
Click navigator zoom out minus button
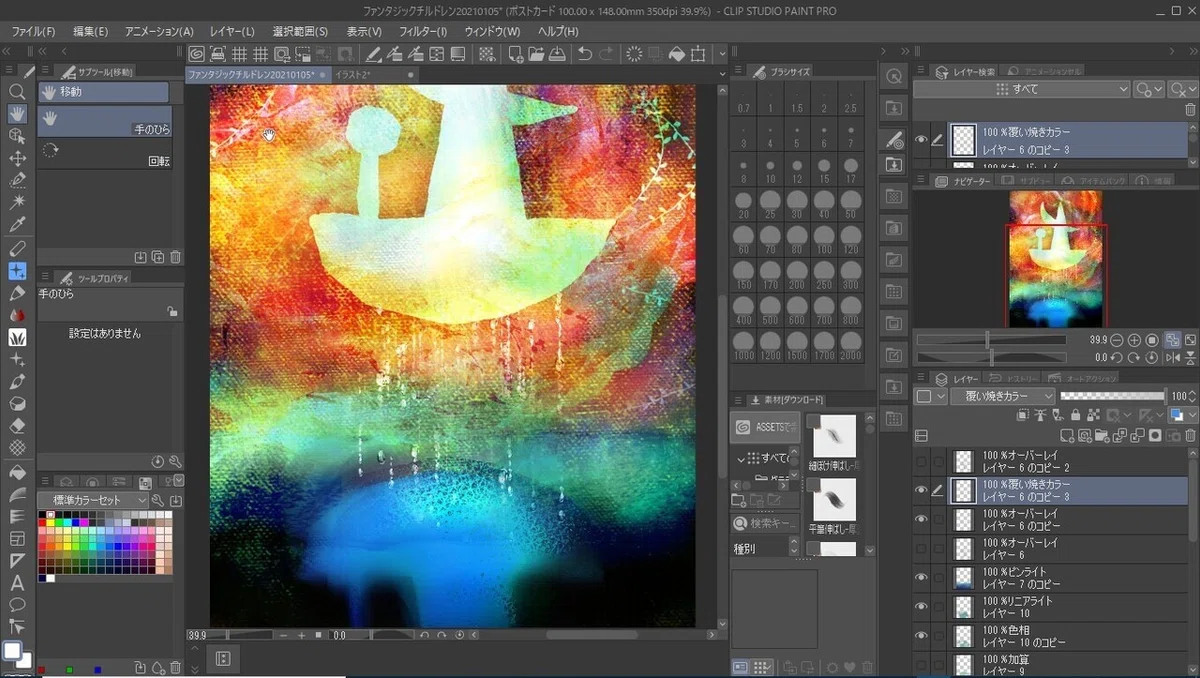coord(1116,340)
